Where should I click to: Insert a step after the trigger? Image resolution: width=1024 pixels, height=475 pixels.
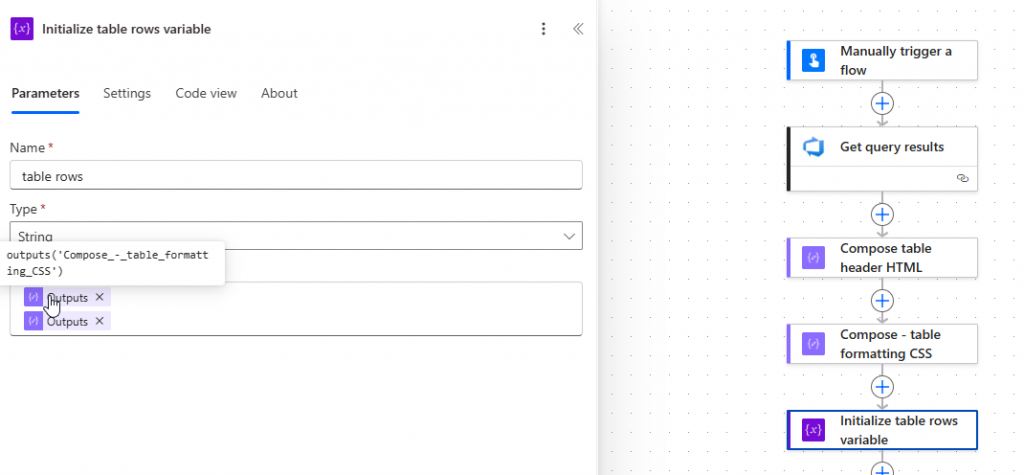(882, 103)
